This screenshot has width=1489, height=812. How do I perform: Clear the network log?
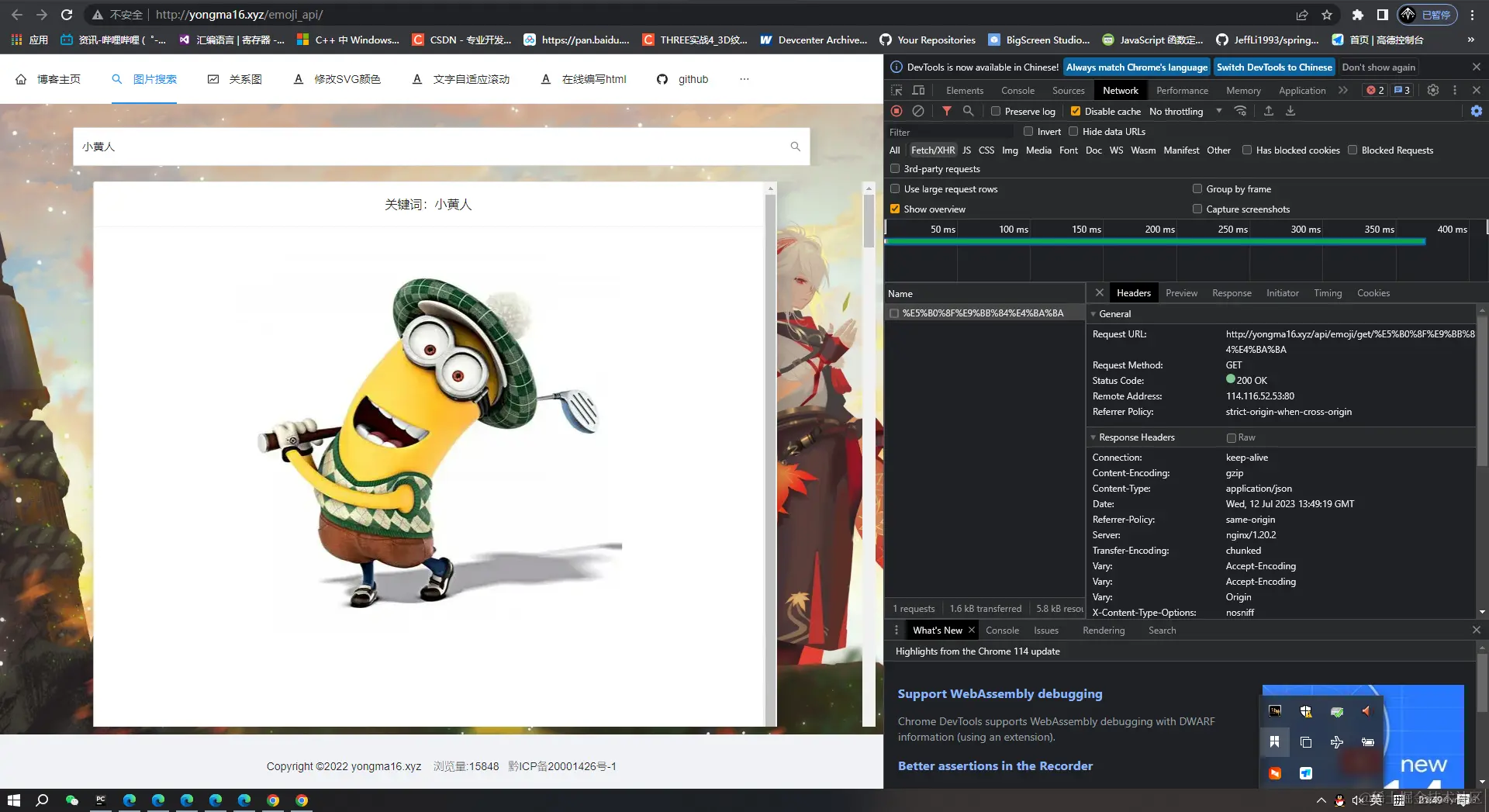918,112
